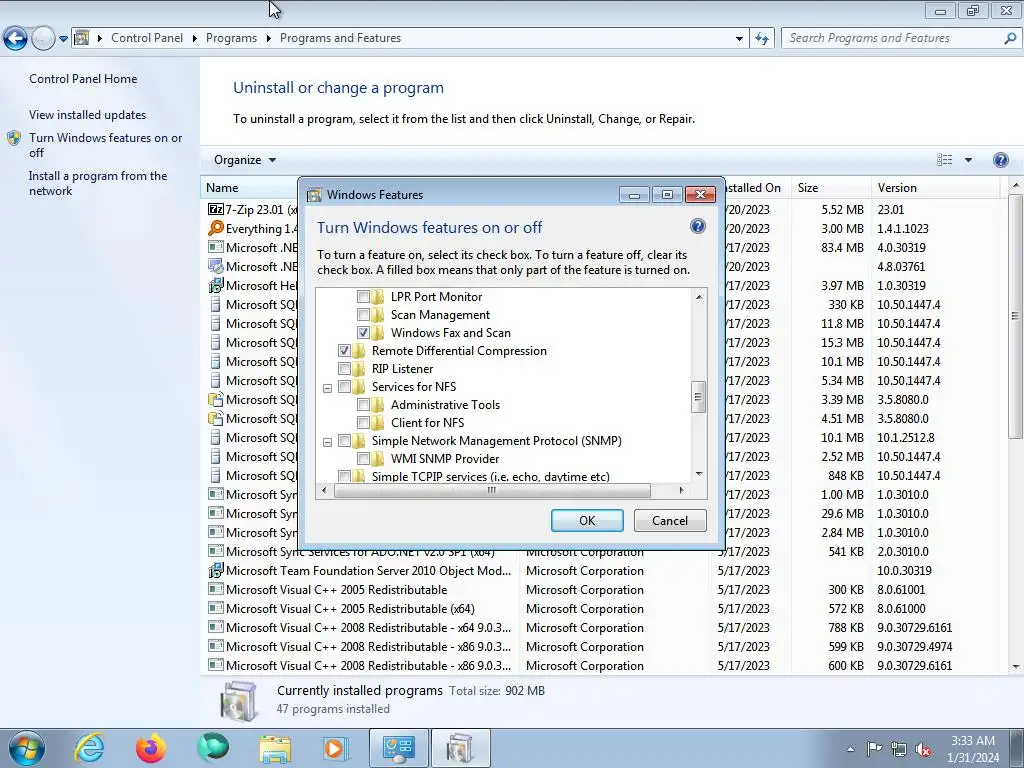Open Internet Explorer from the taskbar
This screenshot has height=768, width=1024.
[89, 749]
